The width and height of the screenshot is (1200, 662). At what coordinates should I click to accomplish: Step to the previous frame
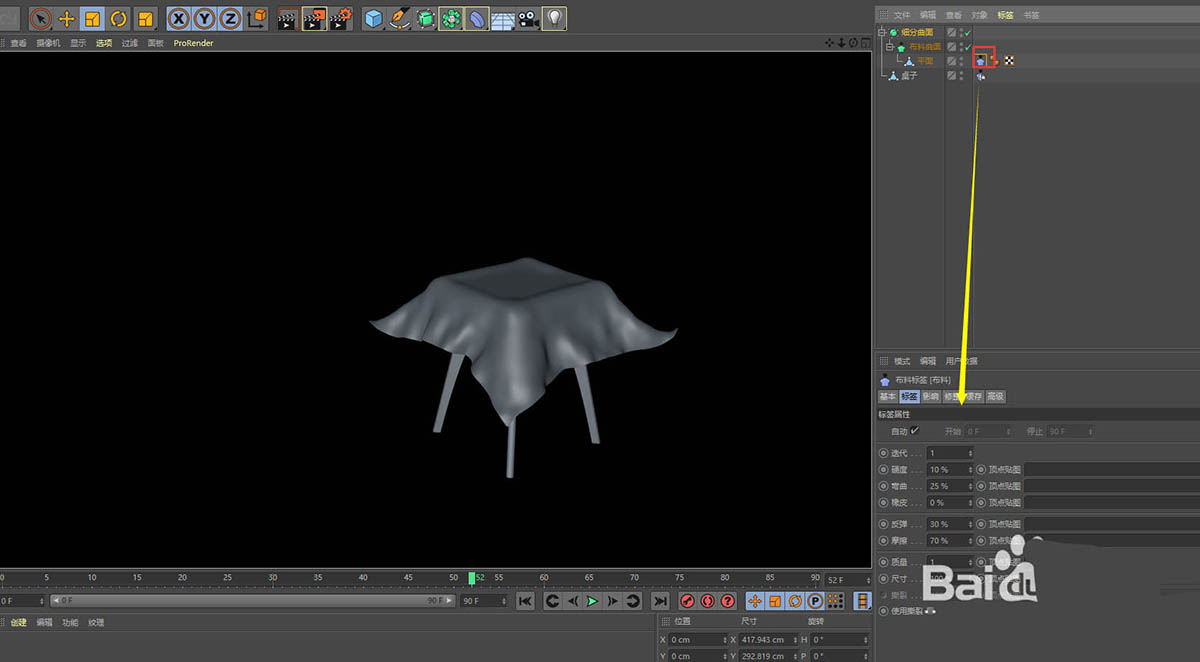pos(572,601)
